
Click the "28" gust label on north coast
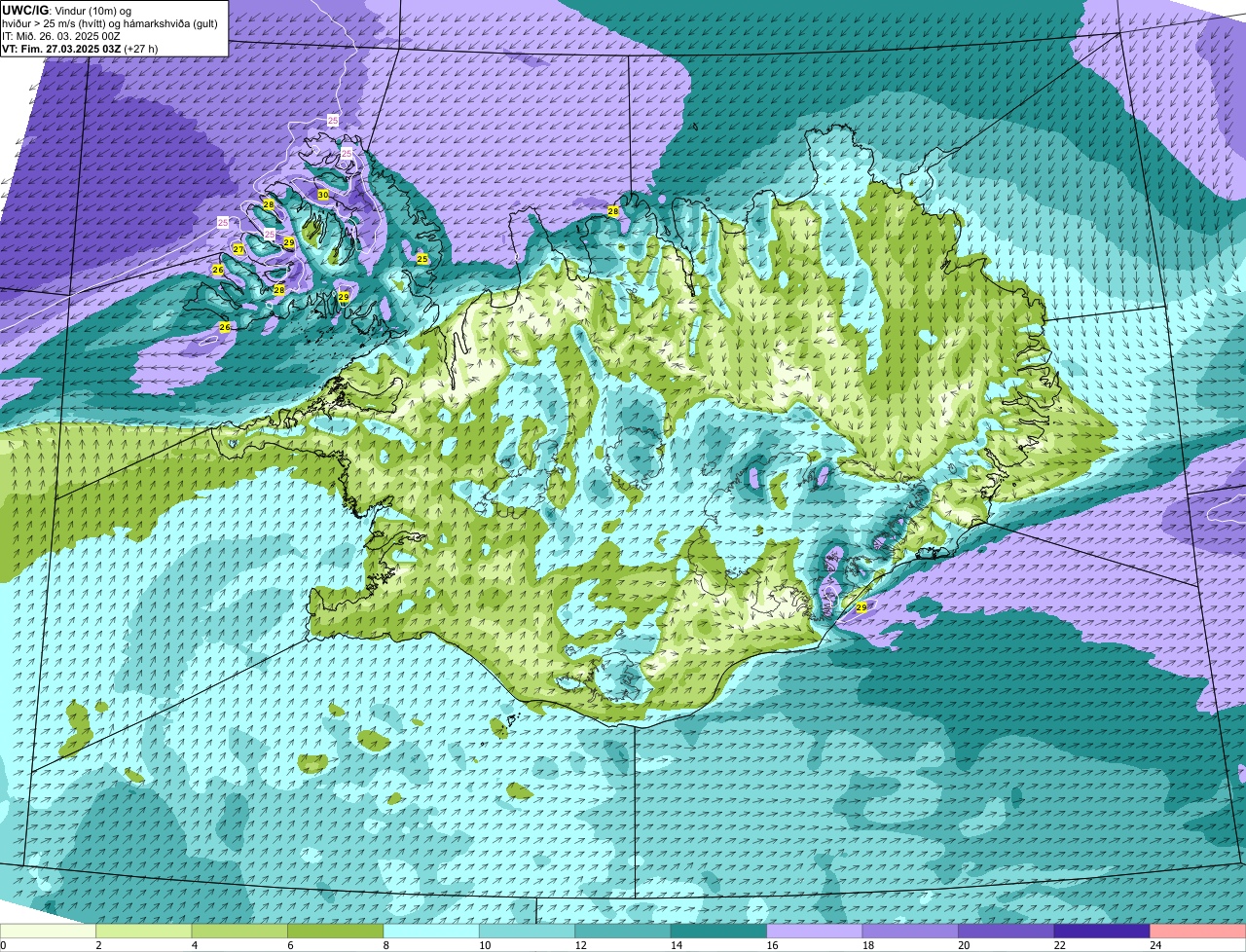(613, 211)
